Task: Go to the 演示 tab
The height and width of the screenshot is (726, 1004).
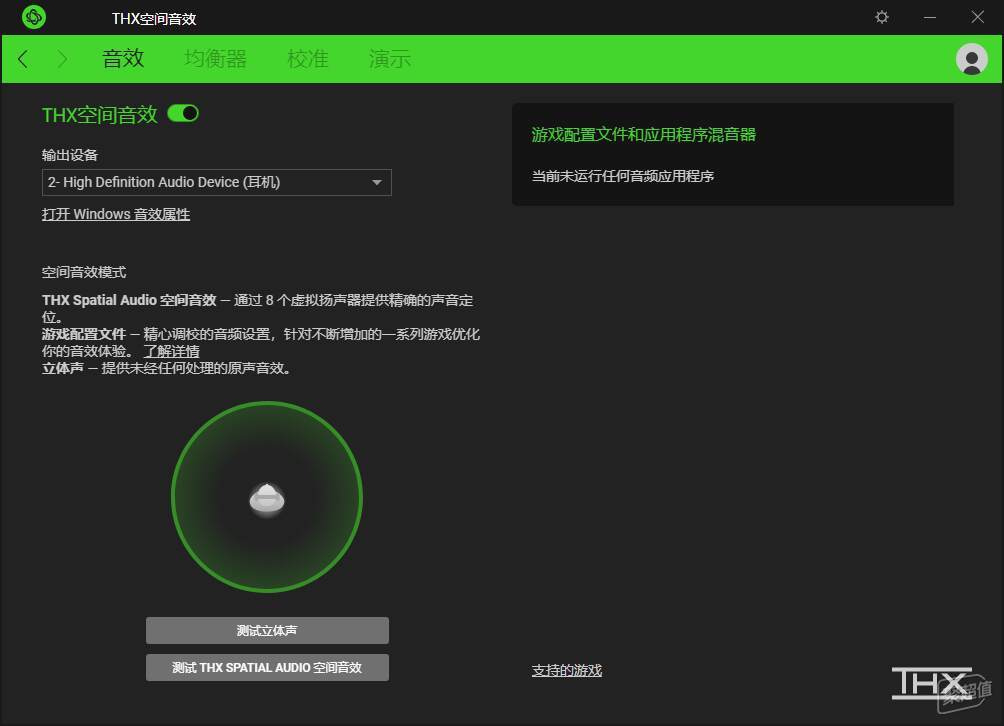Action: click(389, 59)
